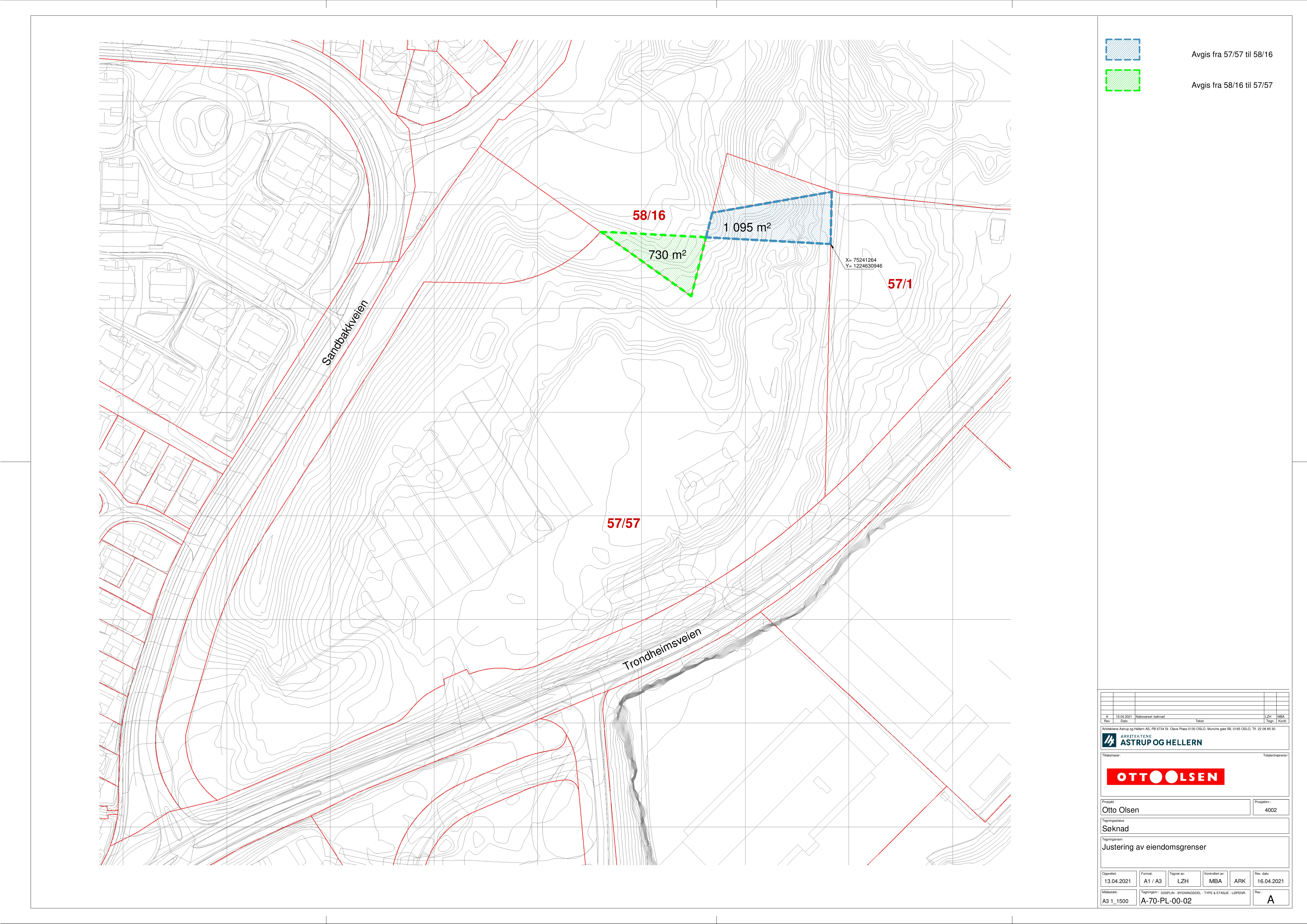Click the Astrup og Hellern square logo mark

pos(1109,740)
